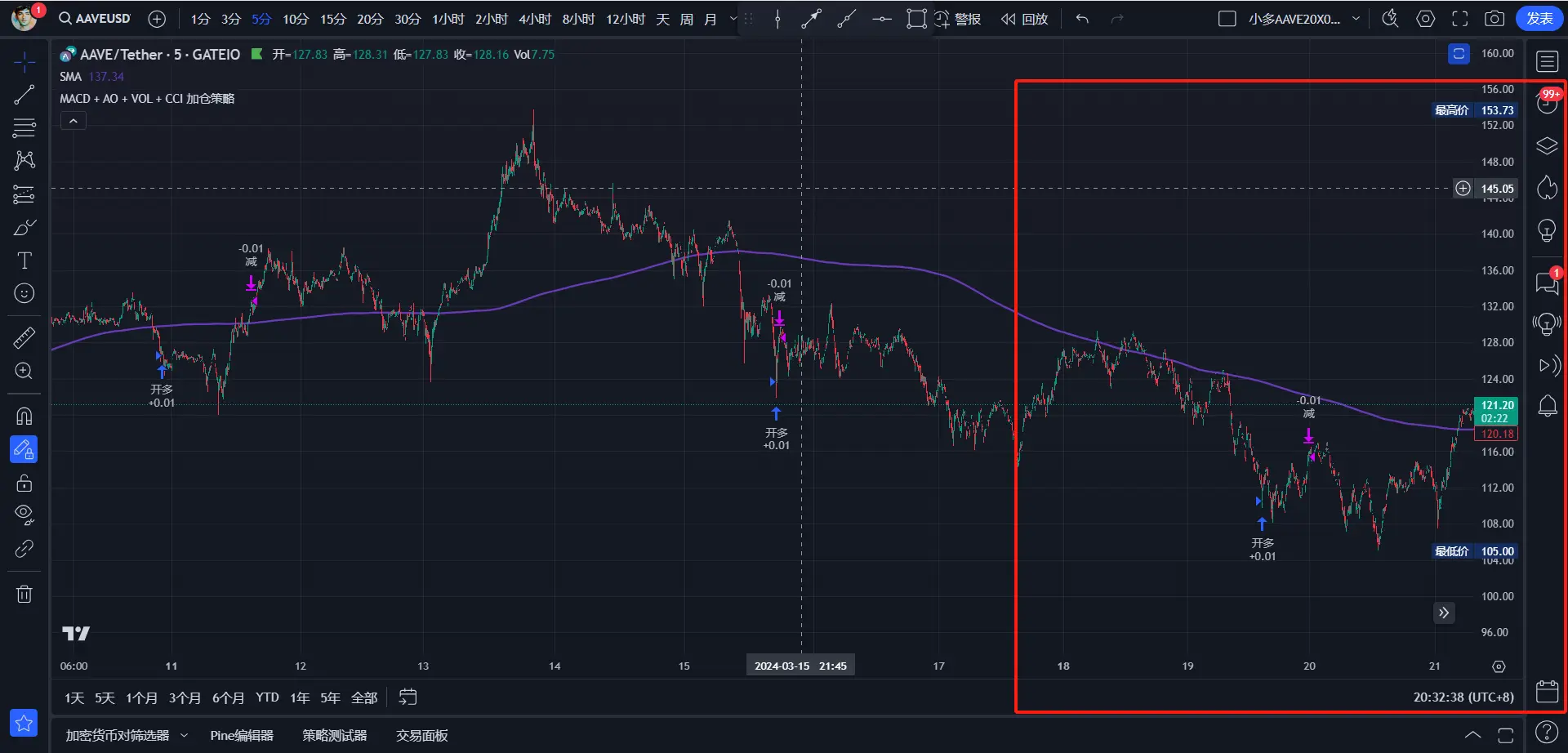
Task: Maximize the bottom panel
Action: [1506, 735]
